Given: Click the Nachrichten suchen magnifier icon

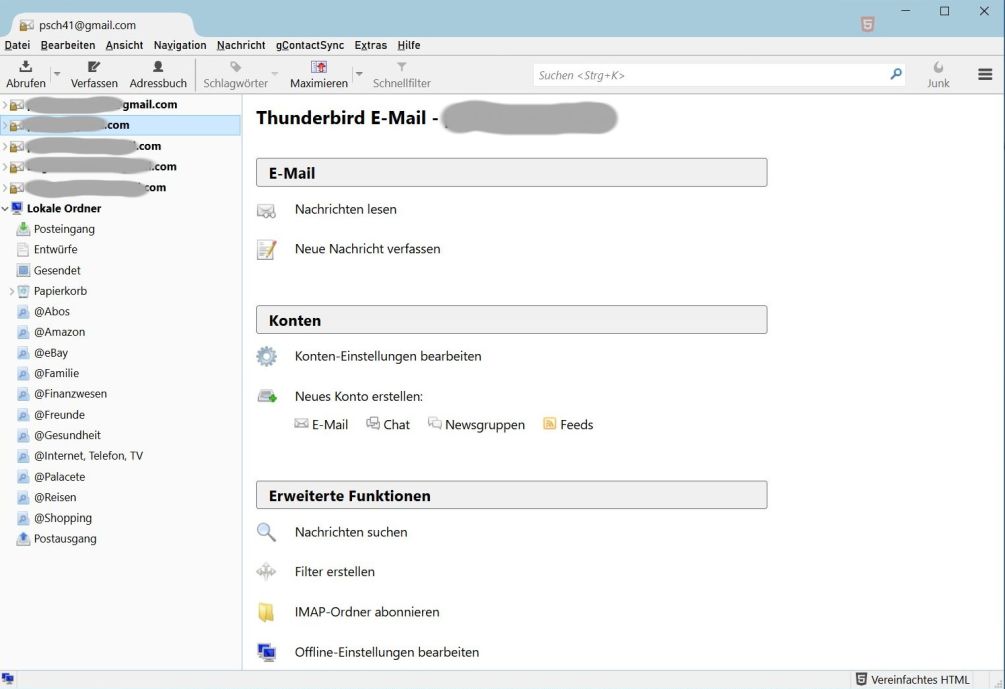Looking at the screenshot, I should (x=266, y=533).
